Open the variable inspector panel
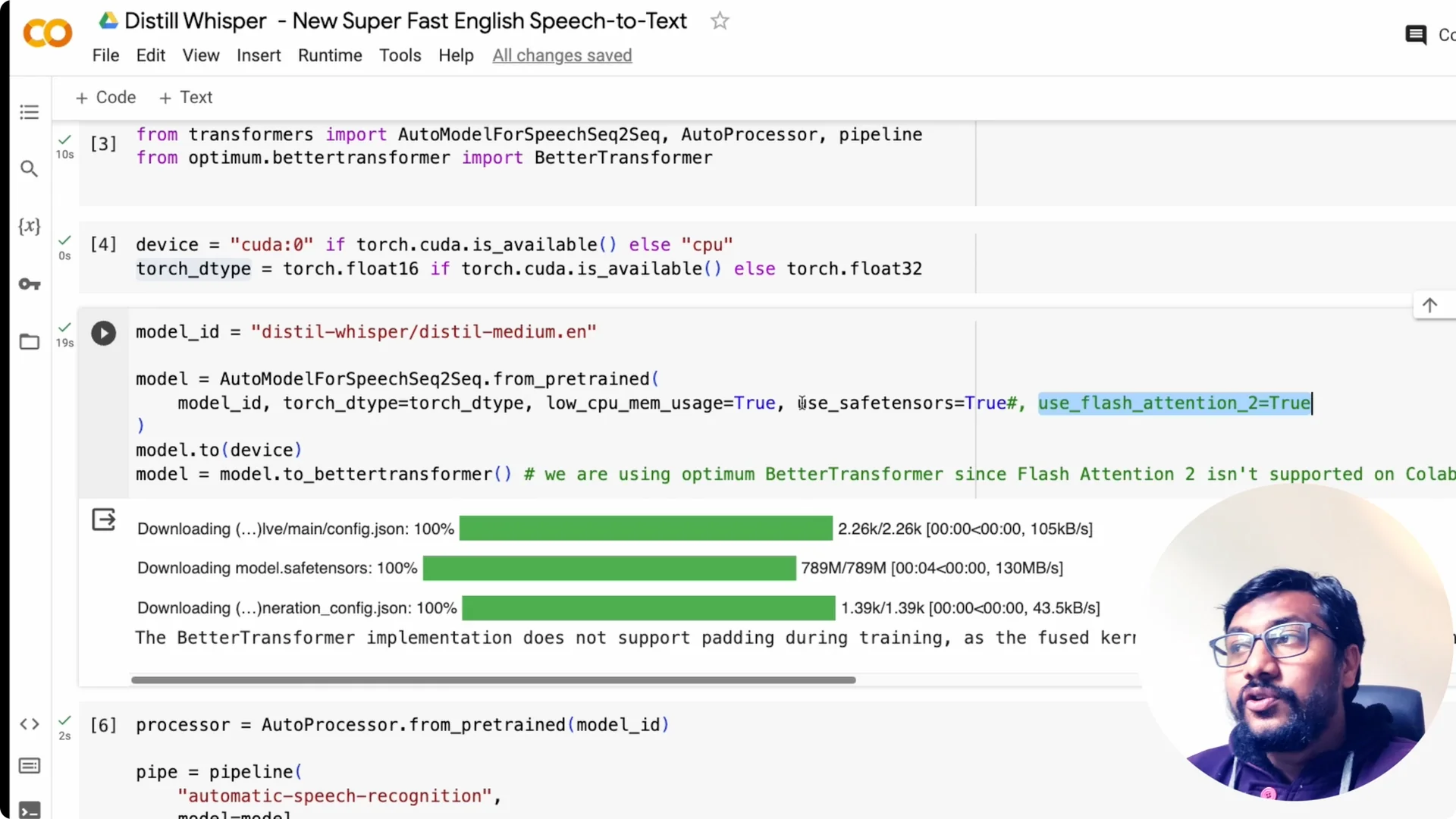The height and width of the screenshot is (819, 1456). coord(29,225)
